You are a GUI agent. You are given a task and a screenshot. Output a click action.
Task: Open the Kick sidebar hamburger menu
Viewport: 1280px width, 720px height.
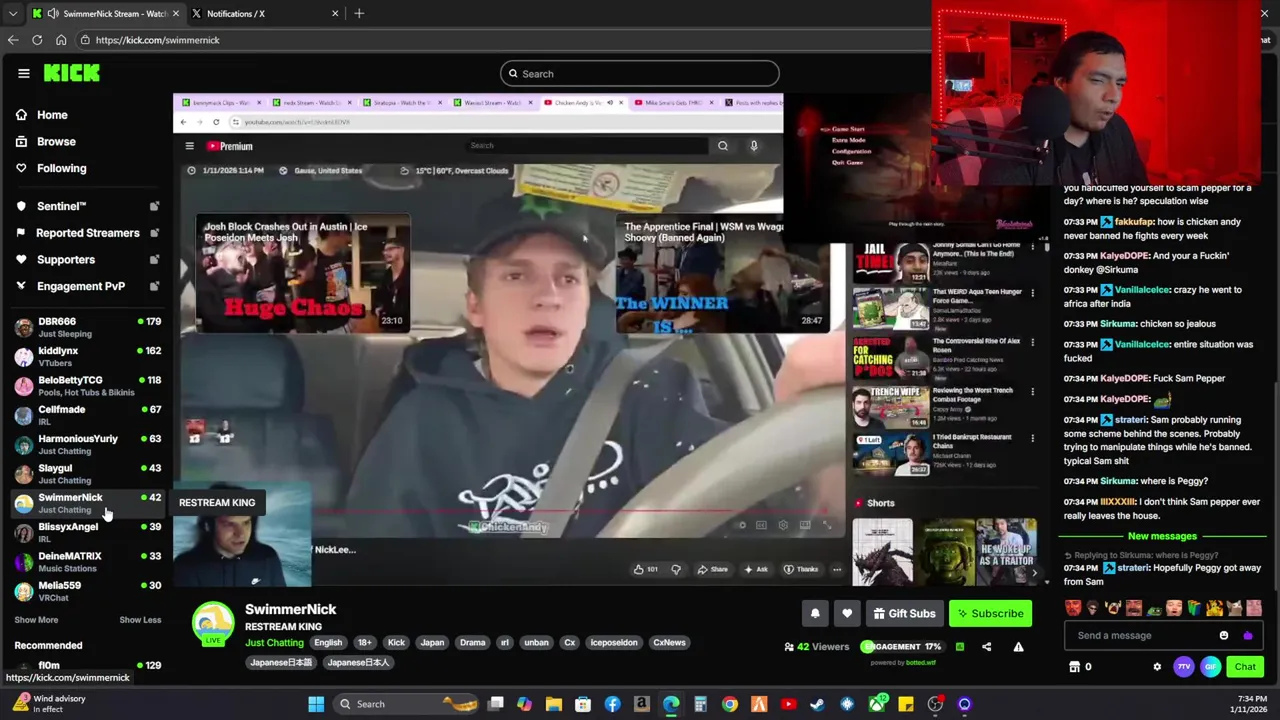point(23,73)
